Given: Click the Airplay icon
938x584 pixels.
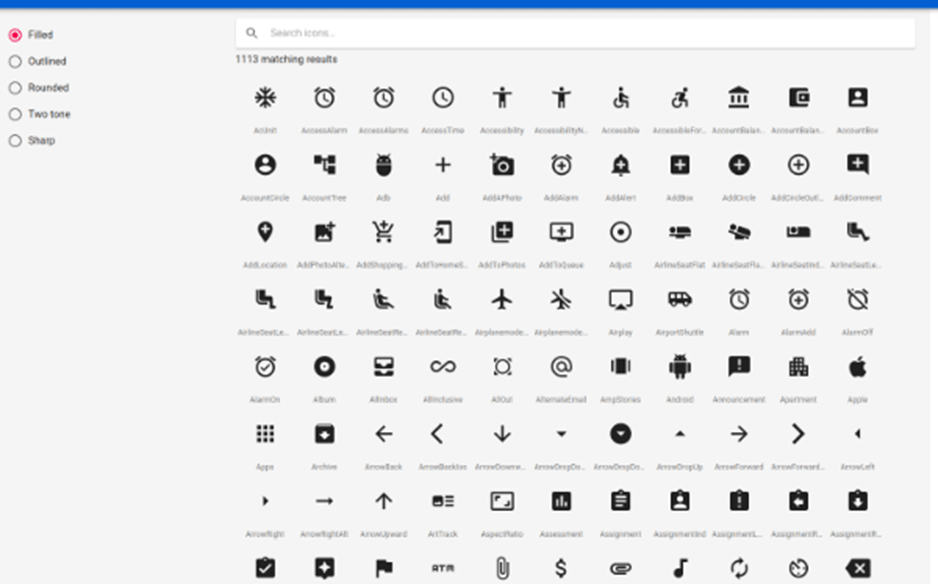Looking at the screenshot, I should pos(620,299).
